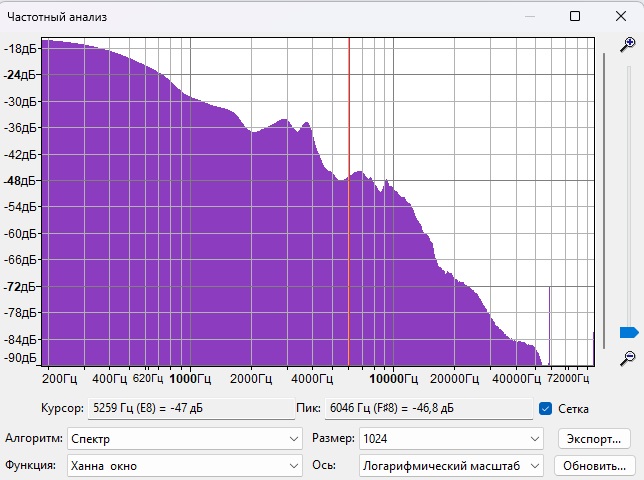Click the -24дБ level axis label
This screenshot has width=644, height=480.
(20, 75)
